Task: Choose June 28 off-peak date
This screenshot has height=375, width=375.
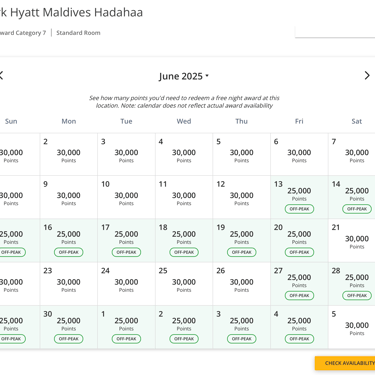Action: [x=352, y=284]
